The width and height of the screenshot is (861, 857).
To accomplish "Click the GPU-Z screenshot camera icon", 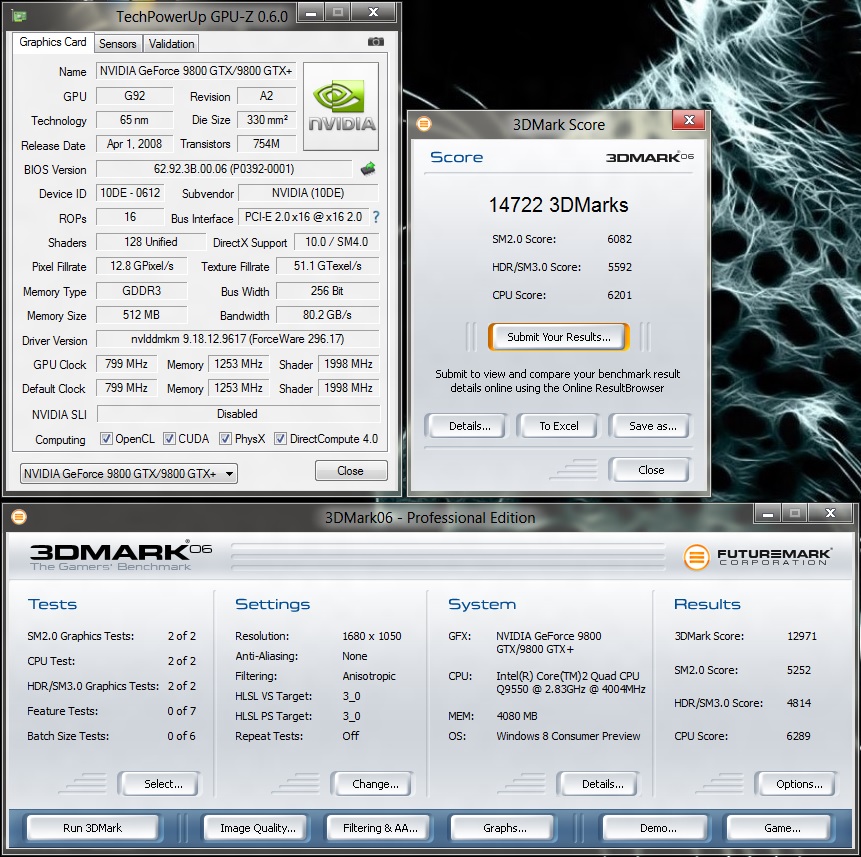I will 376,42.
